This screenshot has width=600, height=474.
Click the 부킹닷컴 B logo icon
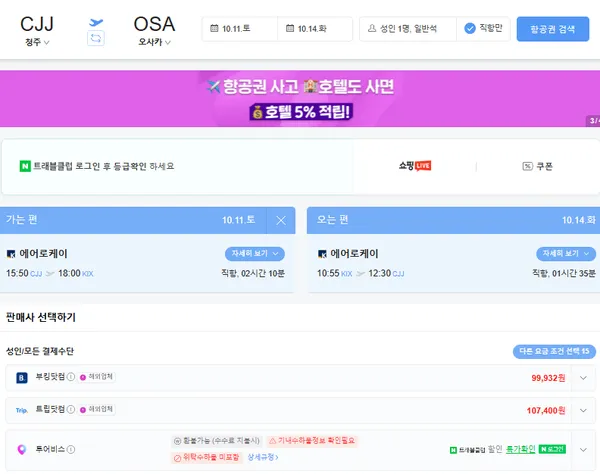tap(22, 378)
